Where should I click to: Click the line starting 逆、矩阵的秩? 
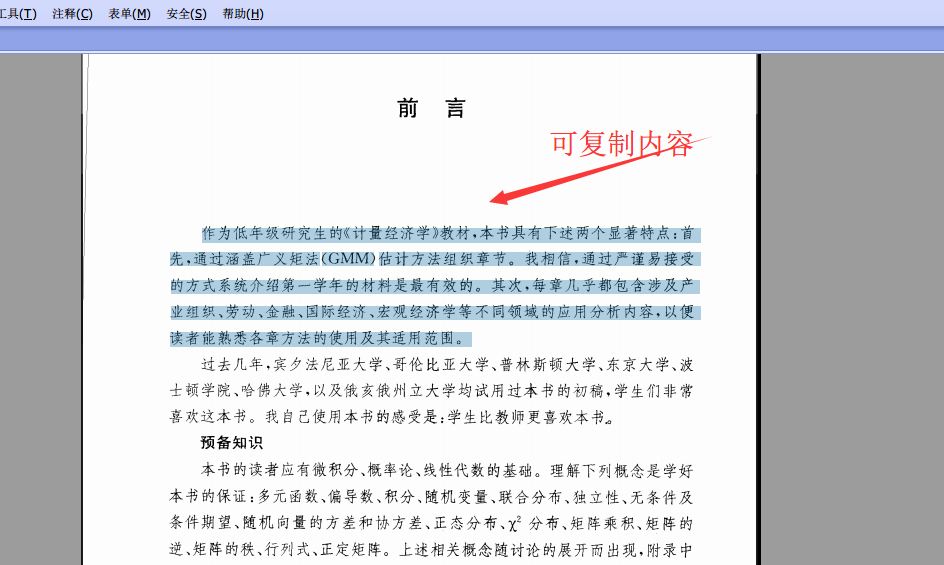point(432,550)
